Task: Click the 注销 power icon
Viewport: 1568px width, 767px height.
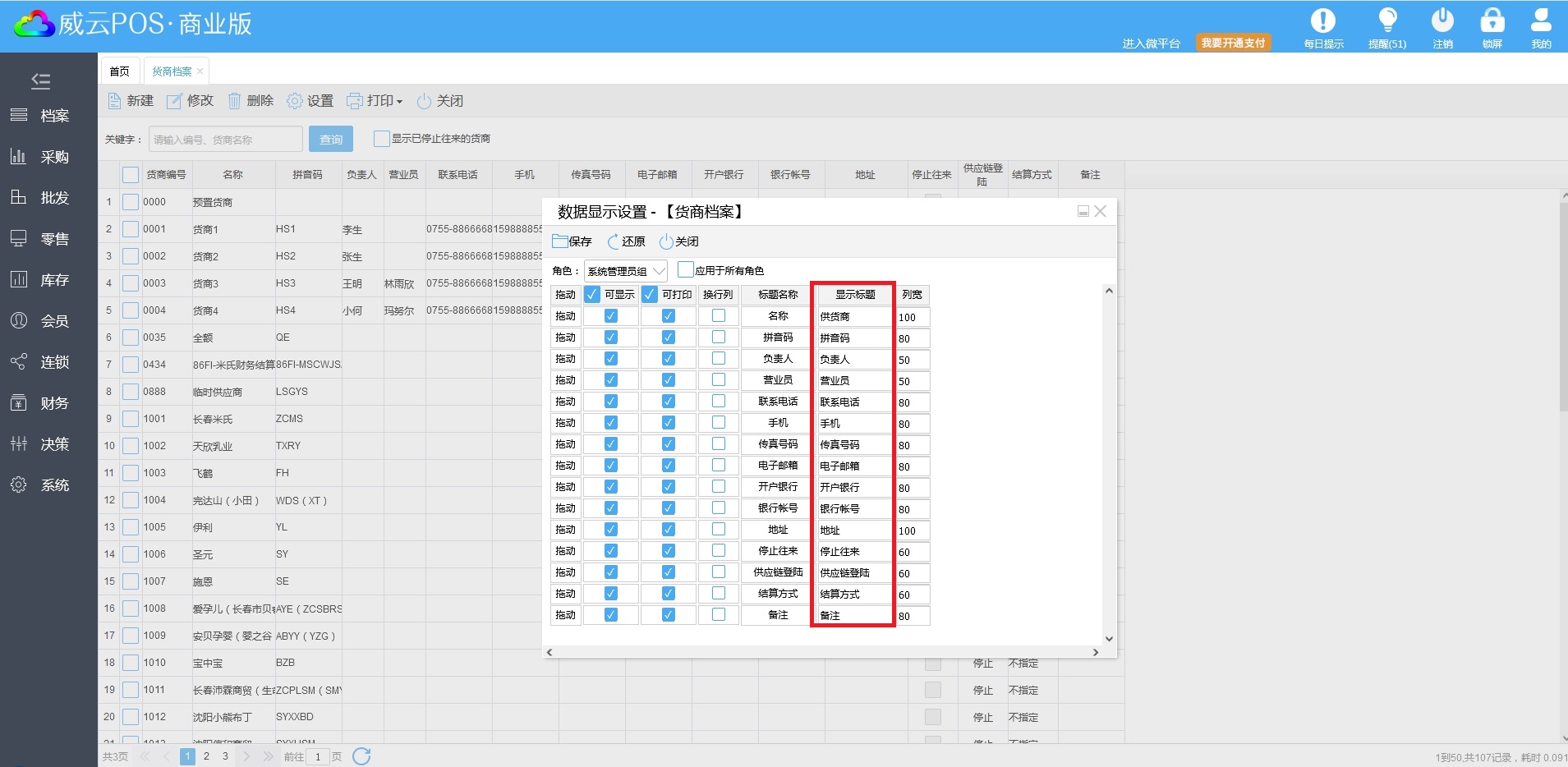Action: point(1442,21)
